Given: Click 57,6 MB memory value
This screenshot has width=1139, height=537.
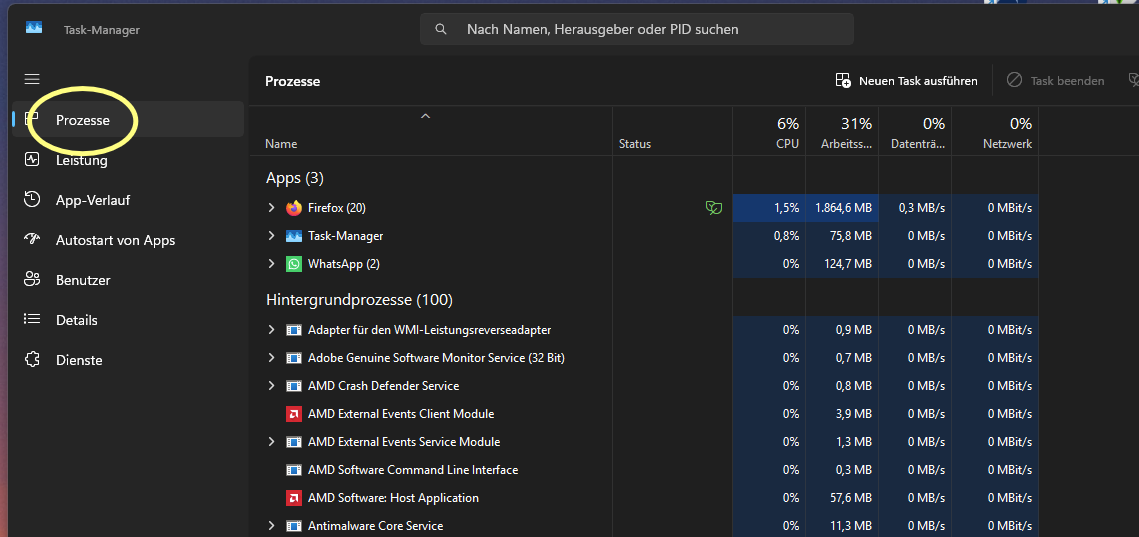Looking at the screenshot, I should pyautogui.click(x=853, y=498).
